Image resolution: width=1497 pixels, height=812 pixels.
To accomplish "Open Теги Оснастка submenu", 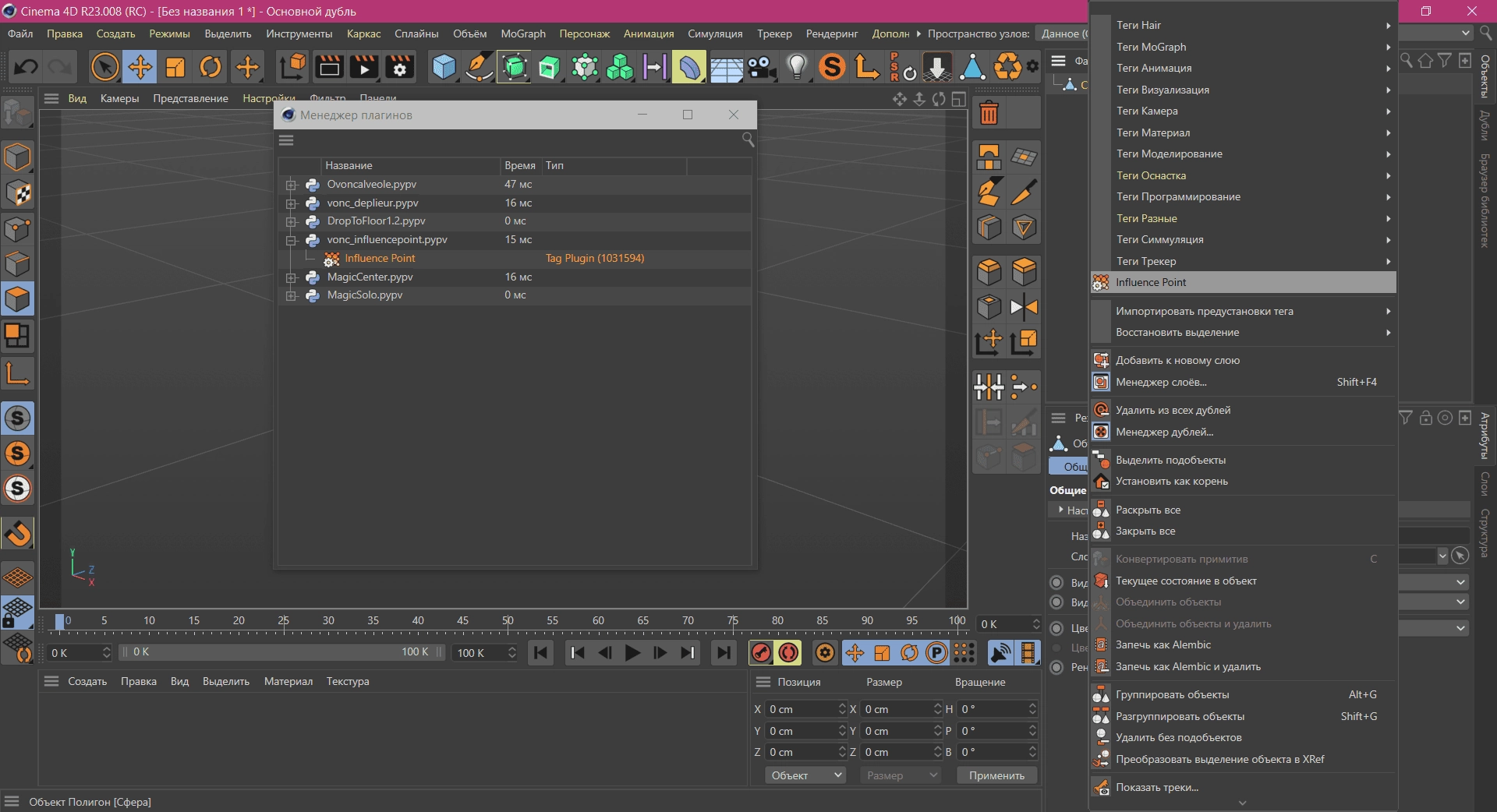I will point(1244,175).
